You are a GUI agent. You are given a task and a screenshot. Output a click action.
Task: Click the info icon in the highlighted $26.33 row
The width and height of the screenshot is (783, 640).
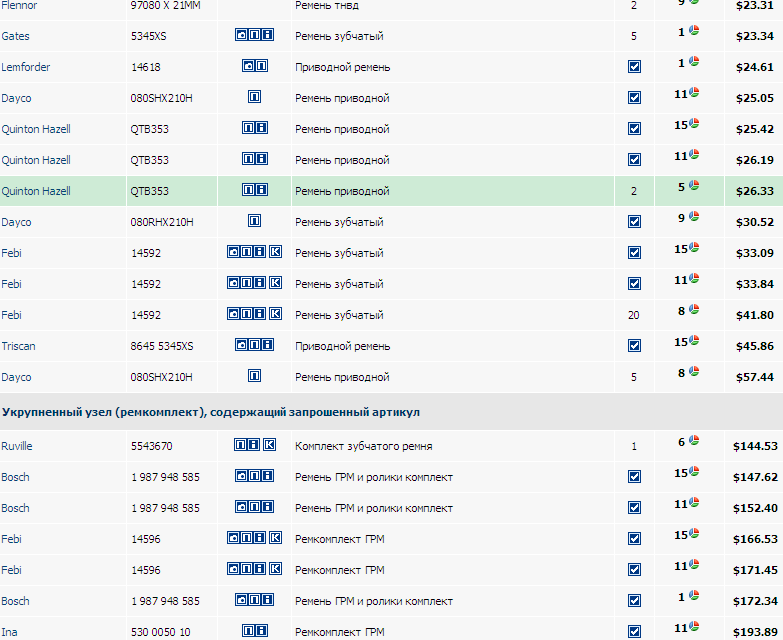point(261,189)
